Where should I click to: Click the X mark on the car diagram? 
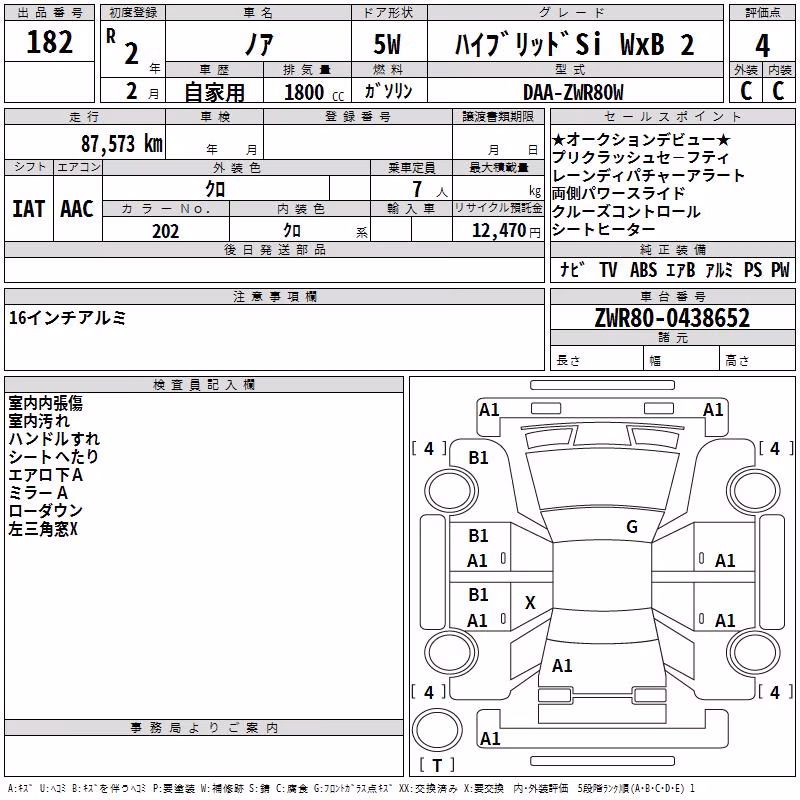[530, 603]
